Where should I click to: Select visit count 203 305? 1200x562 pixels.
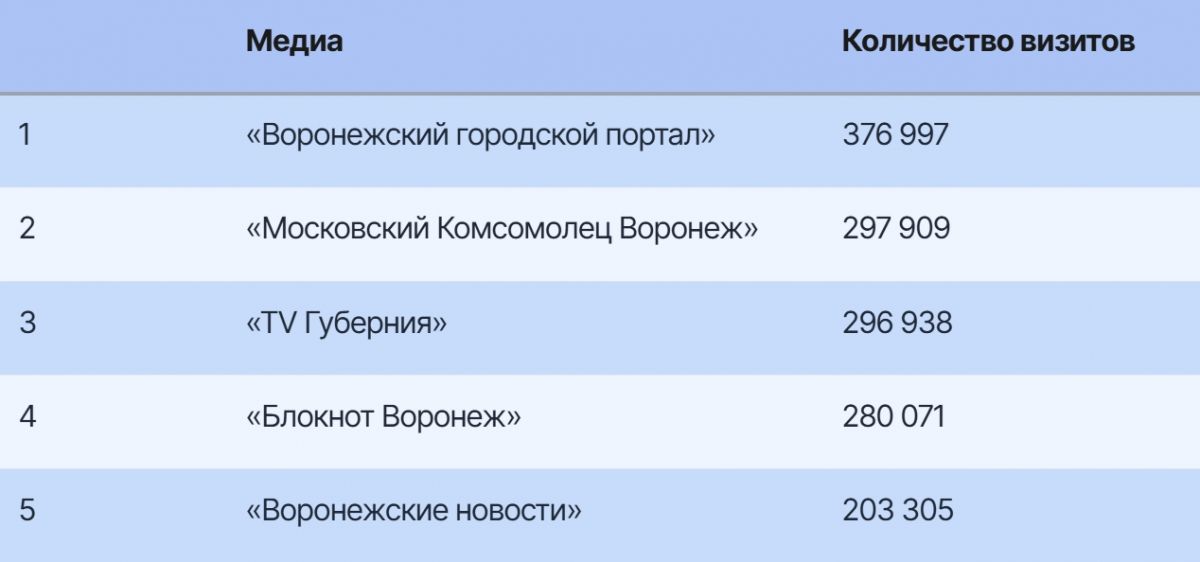(898, 510)
